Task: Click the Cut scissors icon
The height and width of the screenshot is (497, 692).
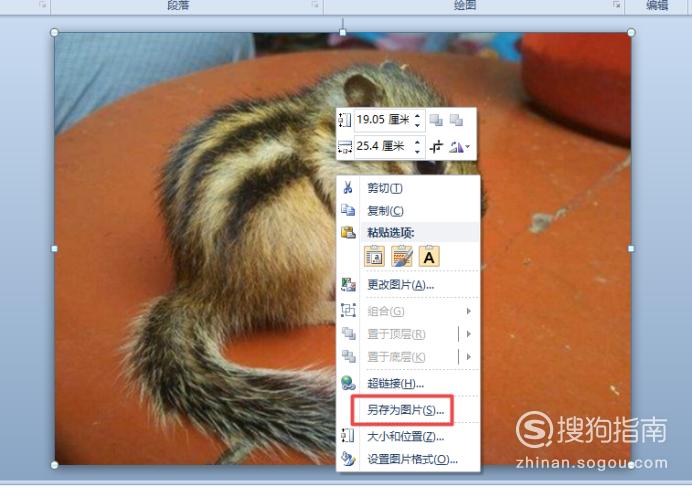Action: (348, 188)
